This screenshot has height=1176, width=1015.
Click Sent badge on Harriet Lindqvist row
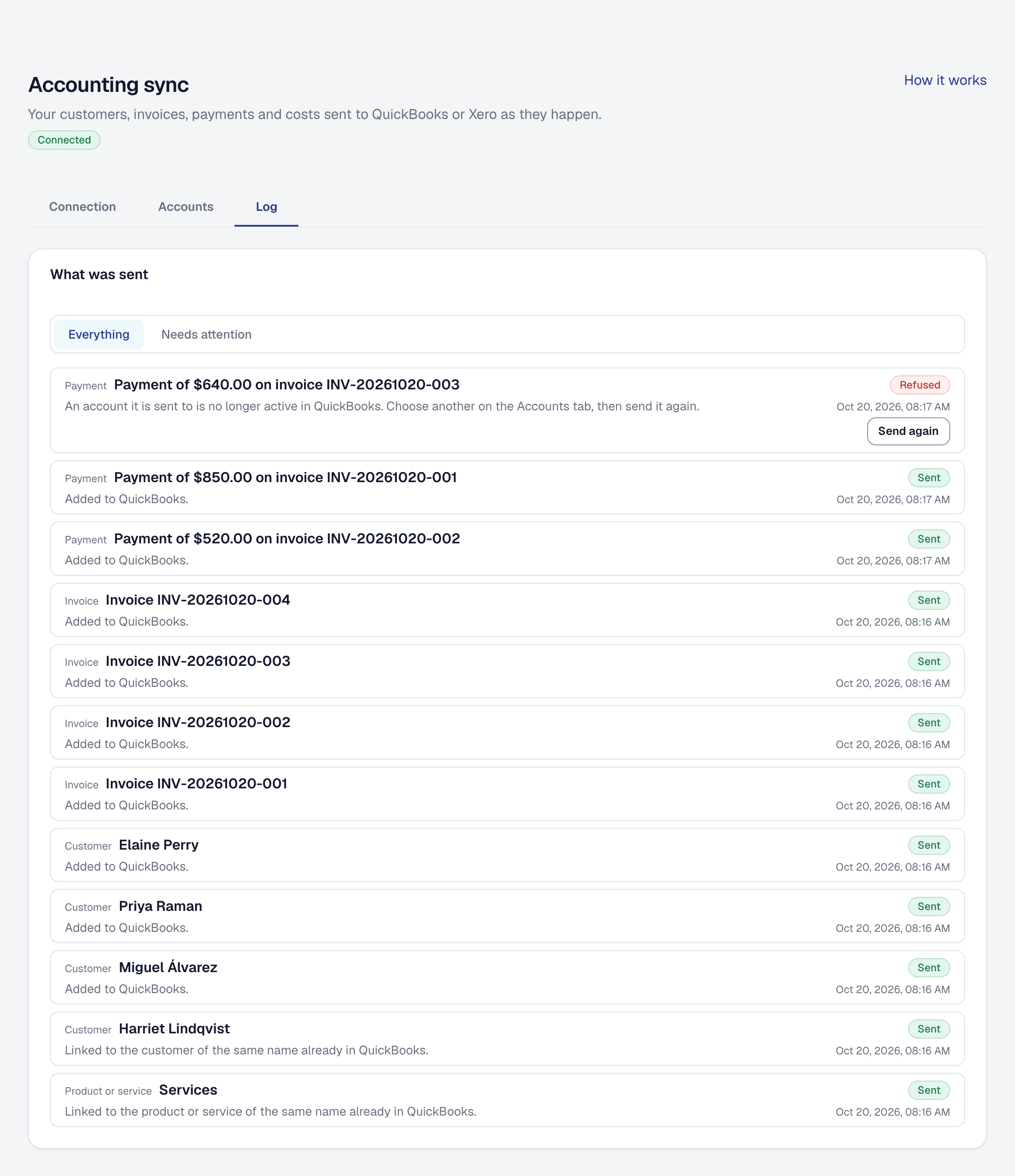coord(929,1029)
